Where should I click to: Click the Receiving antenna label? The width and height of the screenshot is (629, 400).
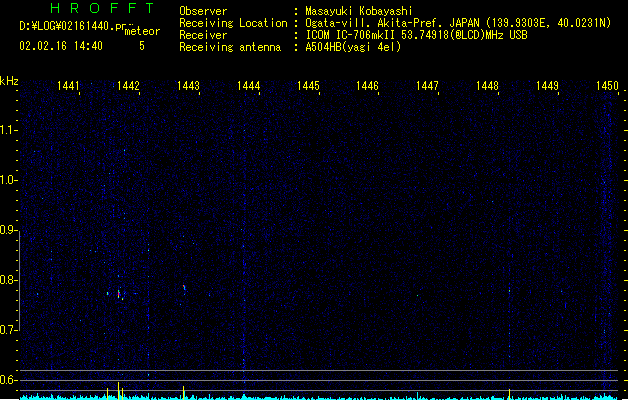tap(230, 47)
